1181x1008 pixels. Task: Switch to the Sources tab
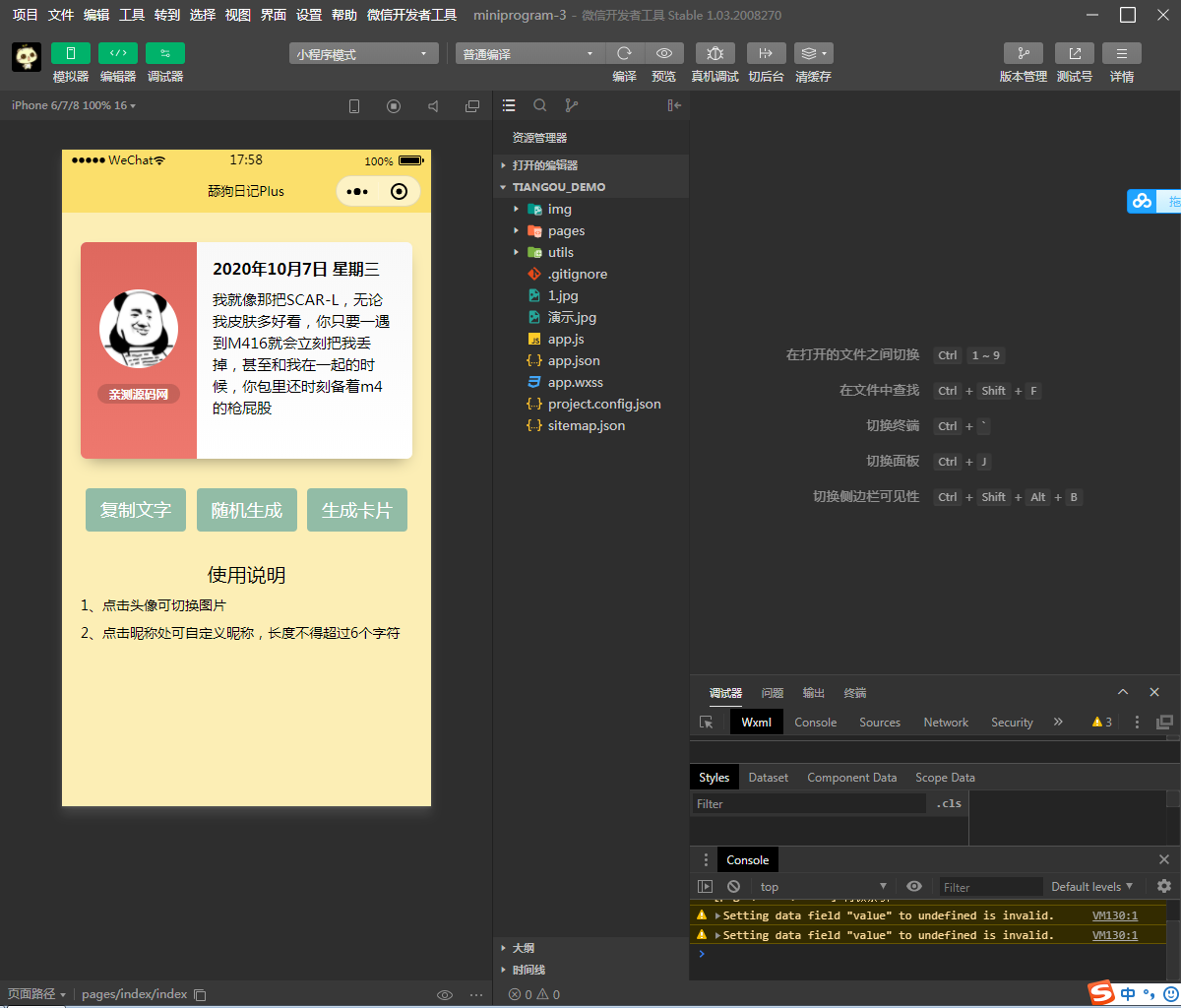[880, 722]
